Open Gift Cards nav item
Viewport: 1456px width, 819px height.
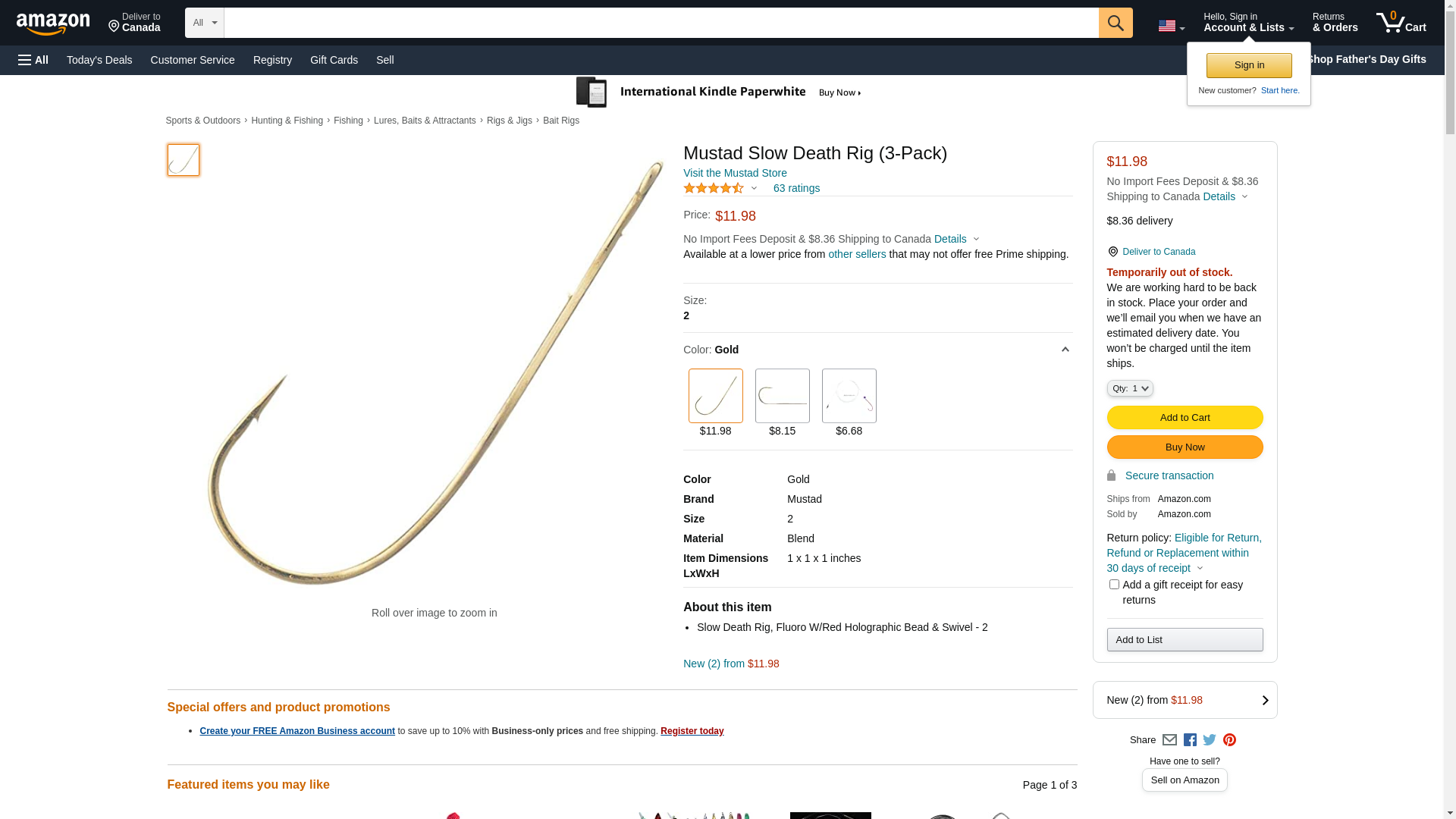[334, 60]
